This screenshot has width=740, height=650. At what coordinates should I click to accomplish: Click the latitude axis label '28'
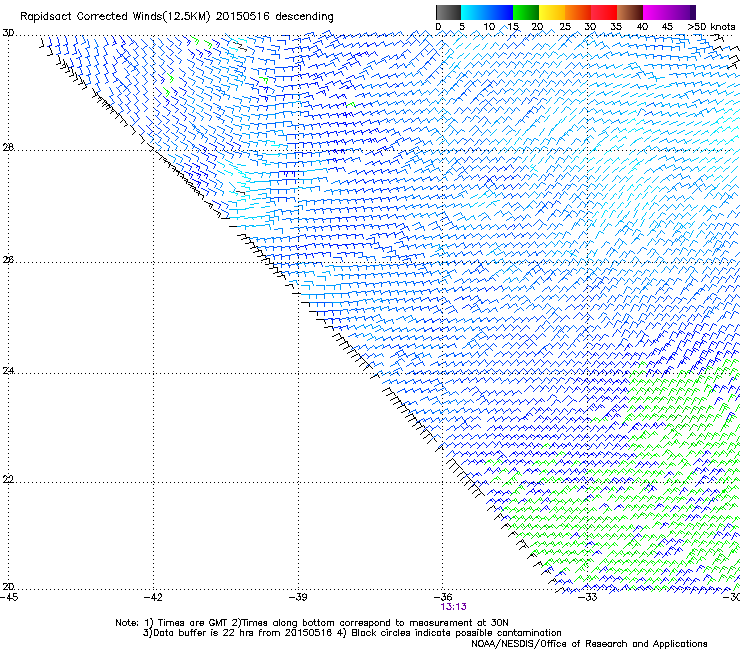8,148
